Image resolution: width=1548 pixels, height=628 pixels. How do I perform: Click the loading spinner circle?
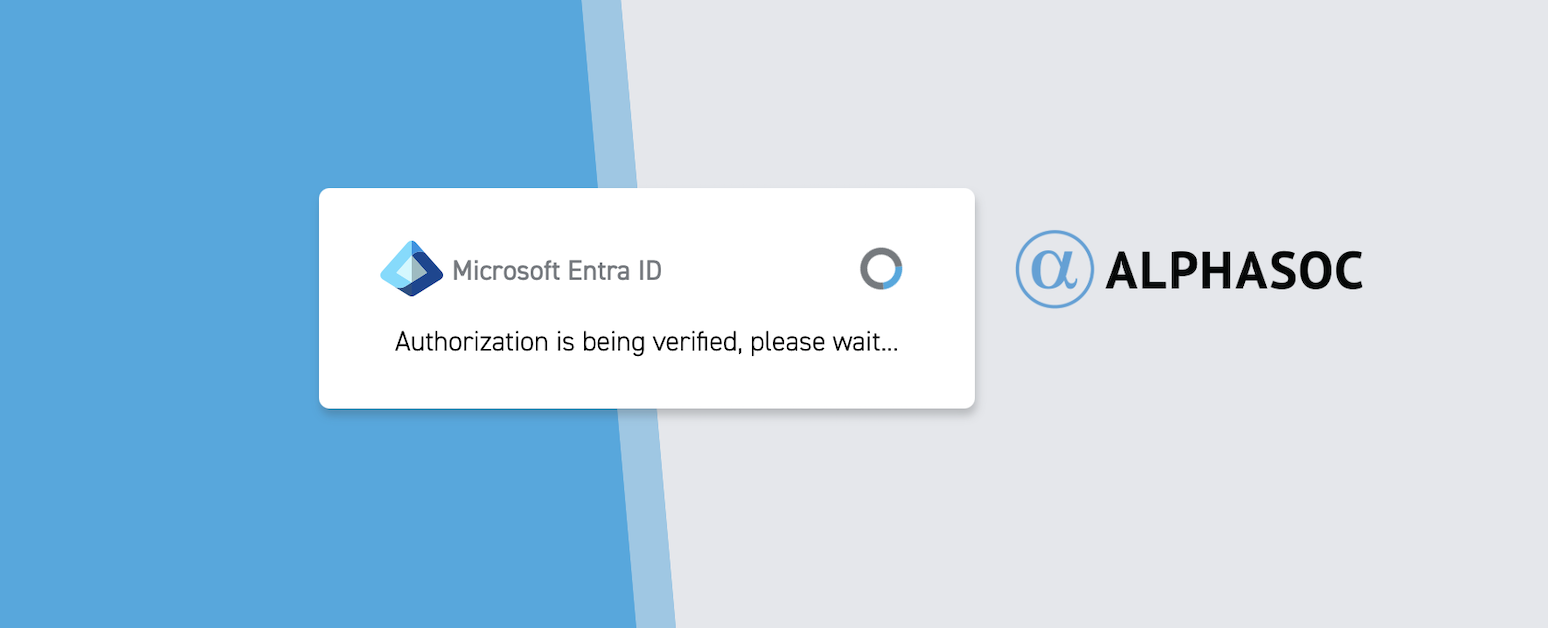(881, 269)
